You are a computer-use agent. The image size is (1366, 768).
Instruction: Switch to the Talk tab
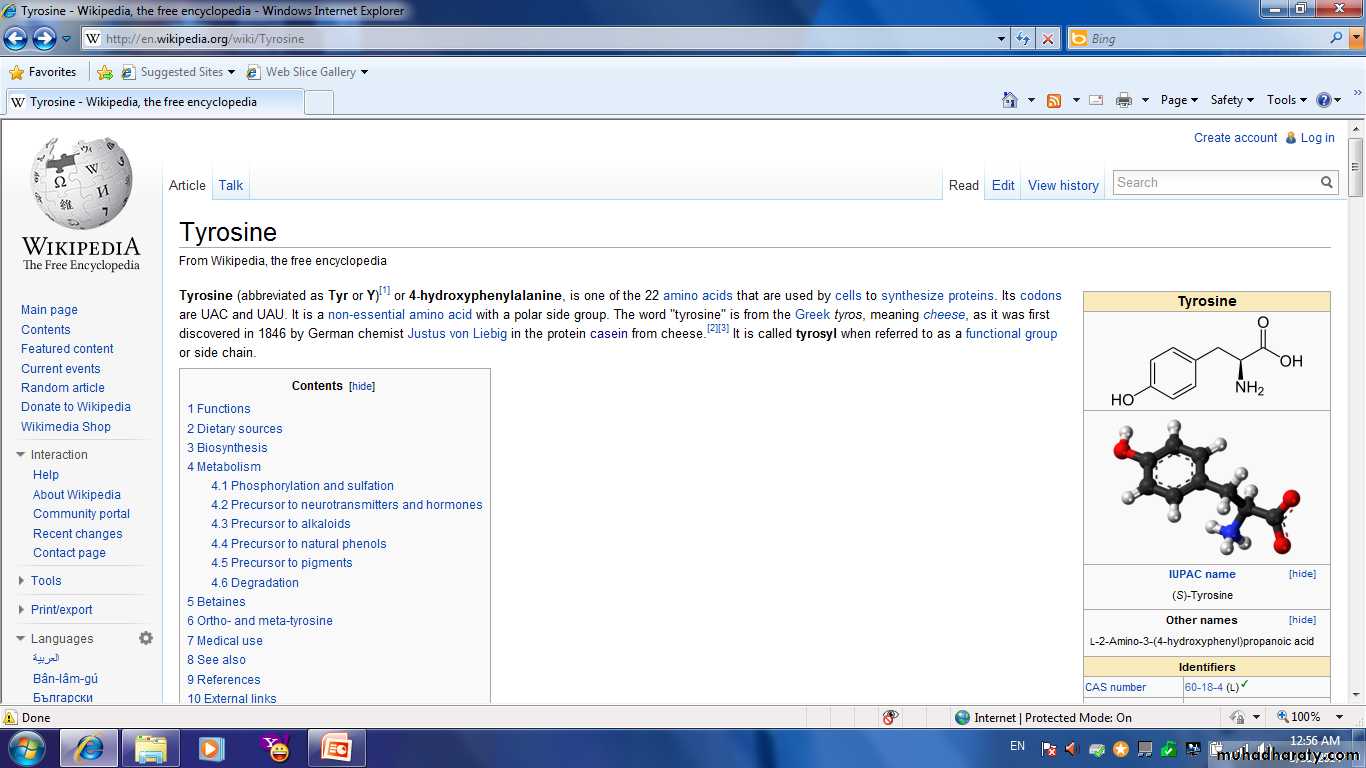(231, 185)
